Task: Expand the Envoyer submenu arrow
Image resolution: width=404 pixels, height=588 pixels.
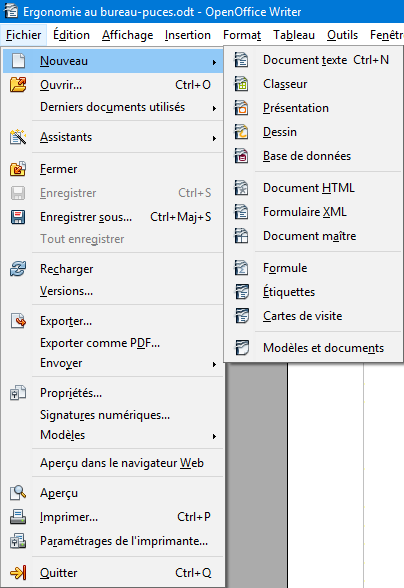Action: (x=214, y=364)
